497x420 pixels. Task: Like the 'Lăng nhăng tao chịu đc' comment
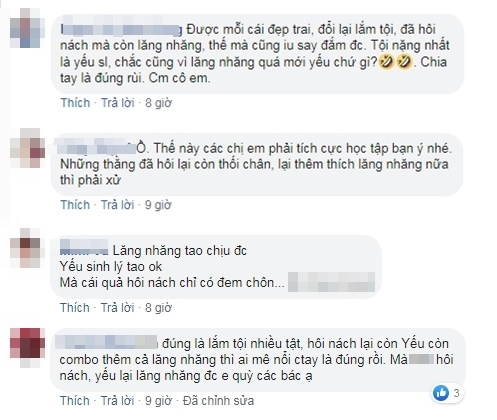pyautogui.click(x=75, y=307)
